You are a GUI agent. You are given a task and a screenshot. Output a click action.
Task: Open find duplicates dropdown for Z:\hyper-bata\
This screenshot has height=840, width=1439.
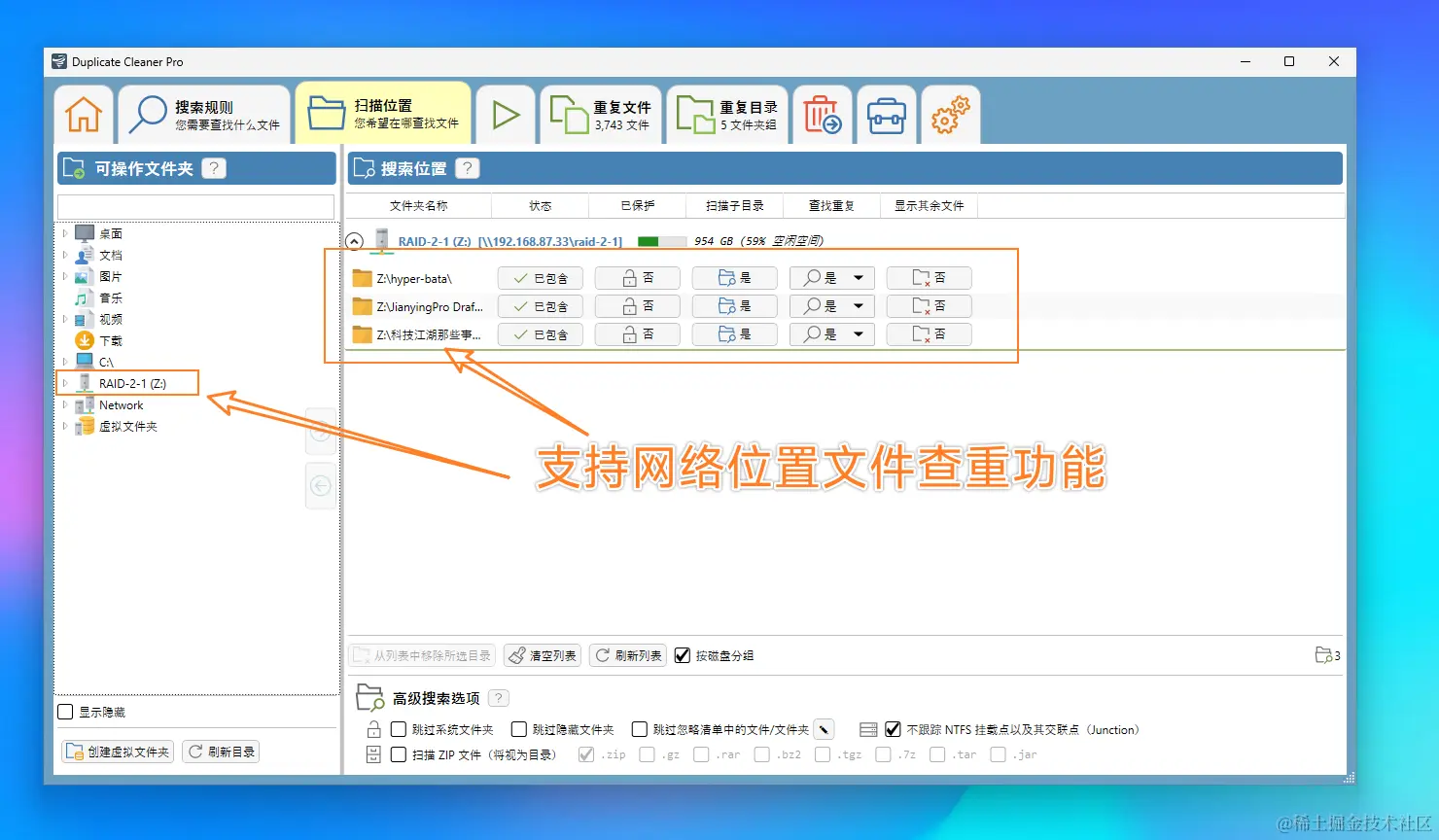858,278
